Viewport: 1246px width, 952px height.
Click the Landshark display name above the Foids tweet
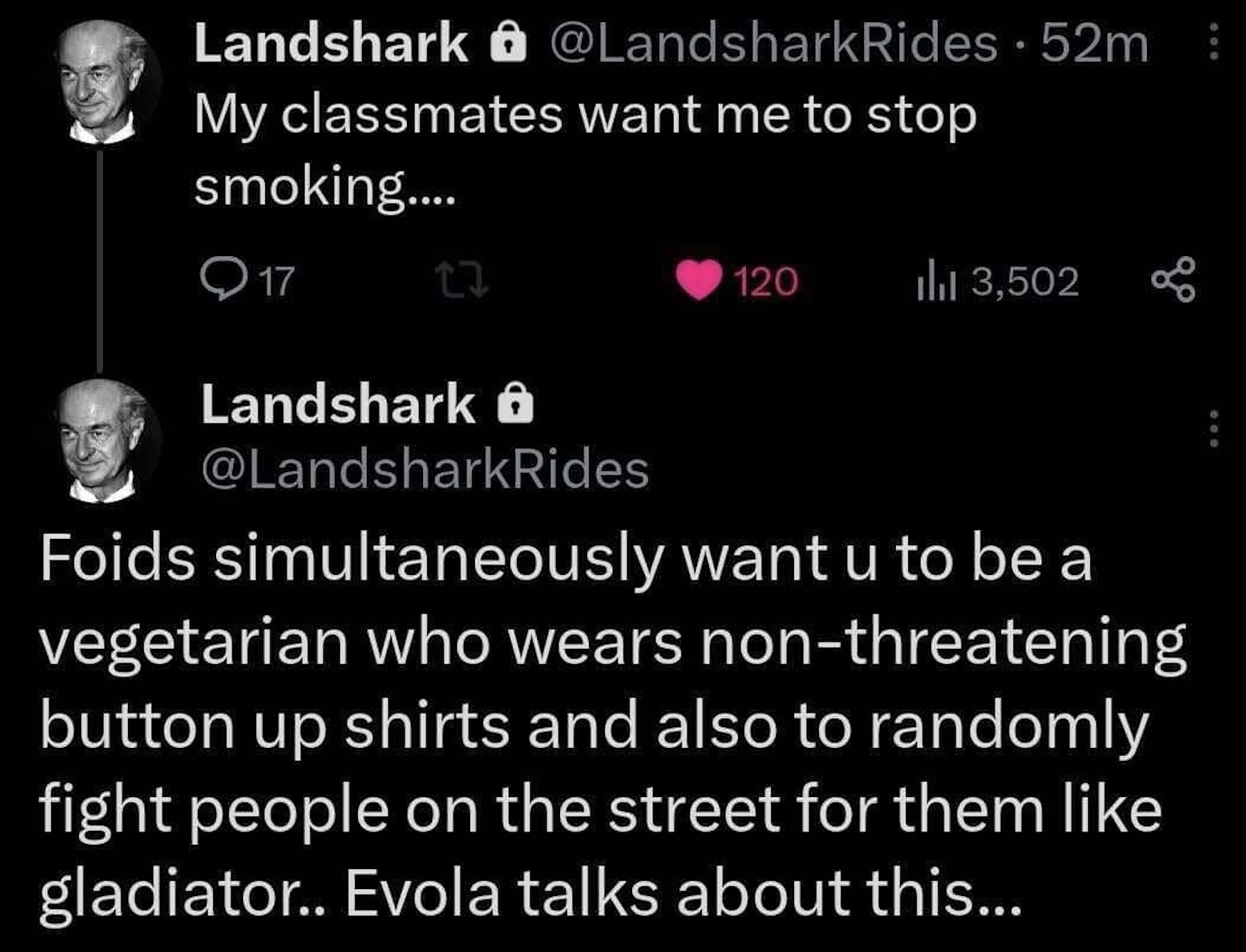[x=338, y=405]
